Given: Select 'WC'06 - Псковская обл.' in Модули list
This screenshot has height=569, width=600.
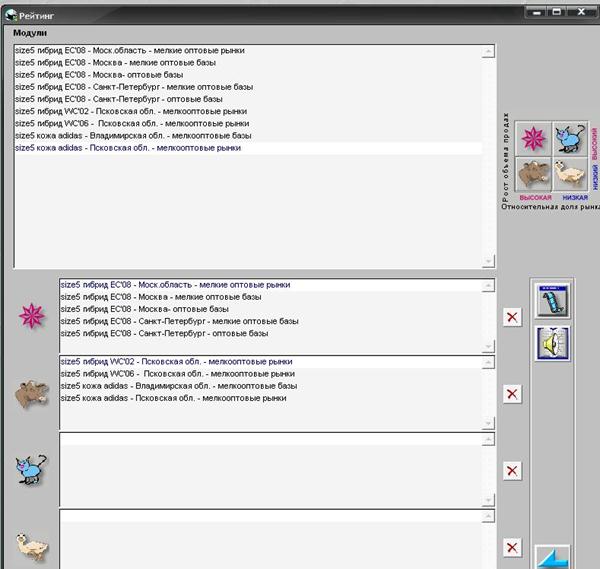Looking at the screenshot, I should [x=248, y=124].
